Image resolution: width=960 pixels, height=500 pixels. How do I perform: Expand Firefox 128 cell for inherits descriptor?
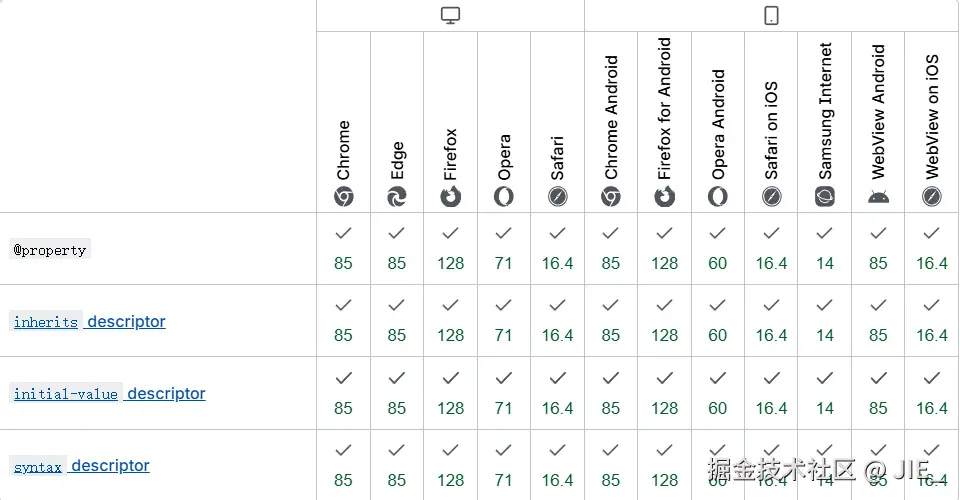[451, 320]
